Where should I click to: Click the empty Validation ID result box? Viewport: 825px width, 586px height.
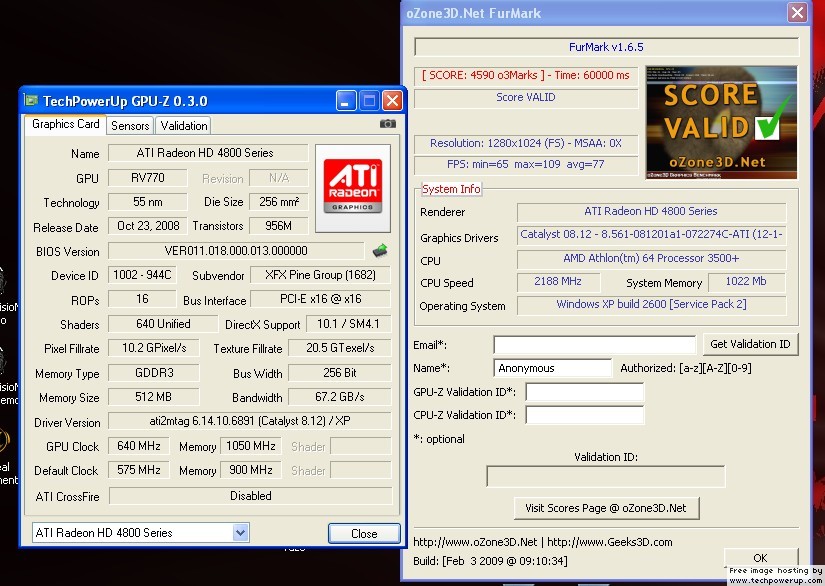[x=606, y=476]
